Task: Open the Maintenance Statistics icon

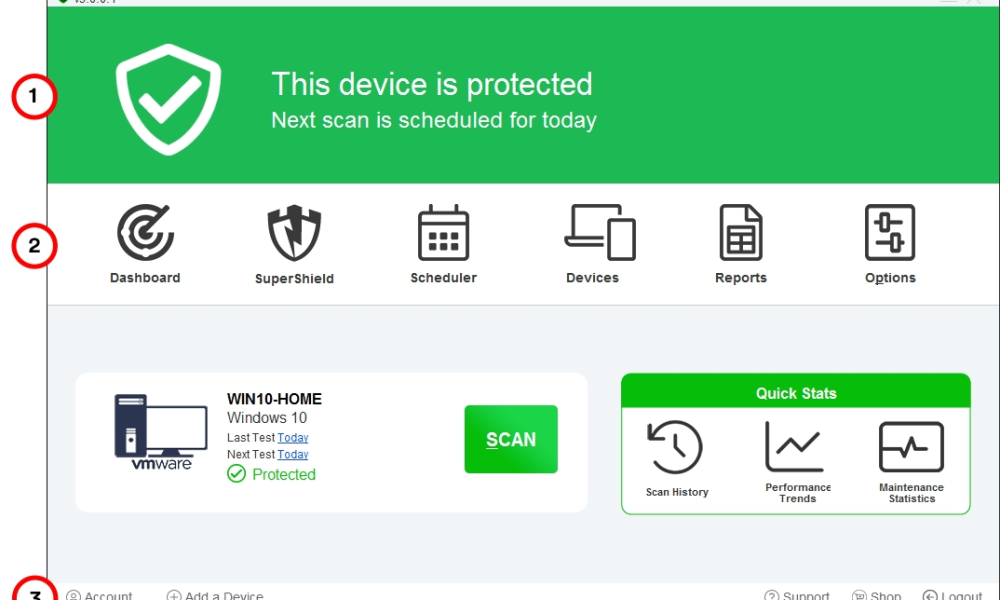Action: pos(911,448)
